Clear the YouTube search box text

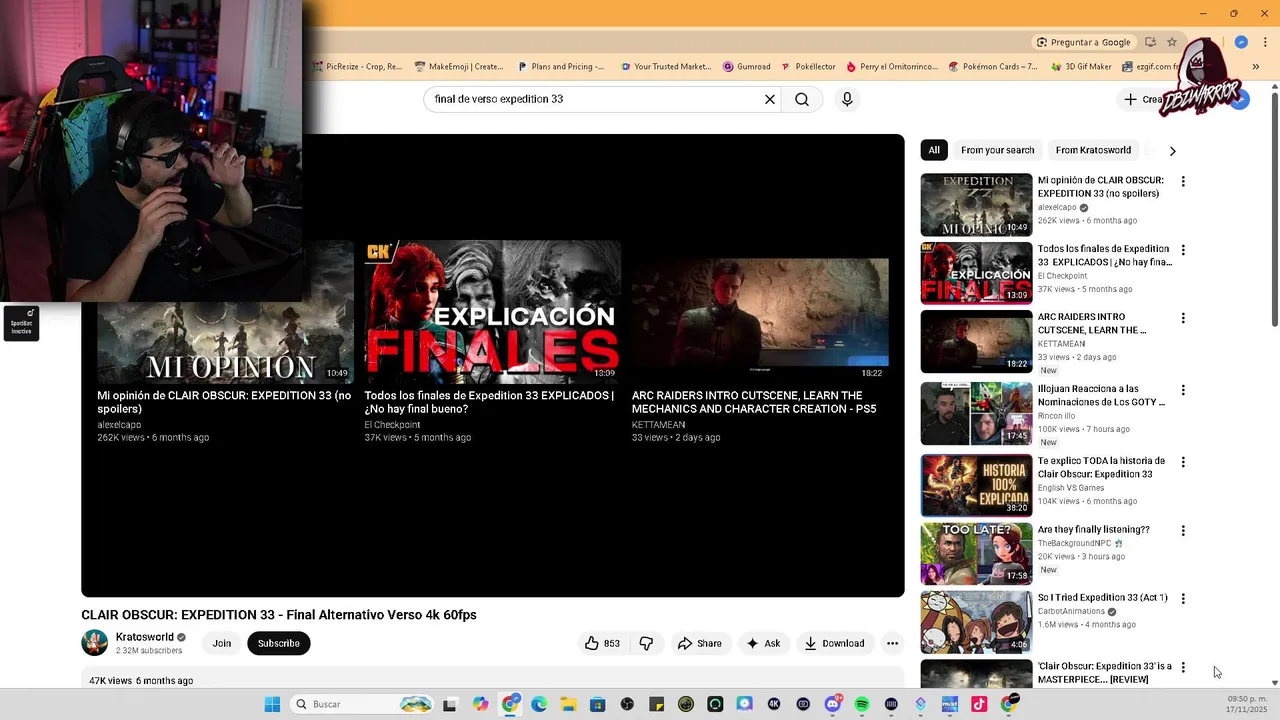pos(770,99)
